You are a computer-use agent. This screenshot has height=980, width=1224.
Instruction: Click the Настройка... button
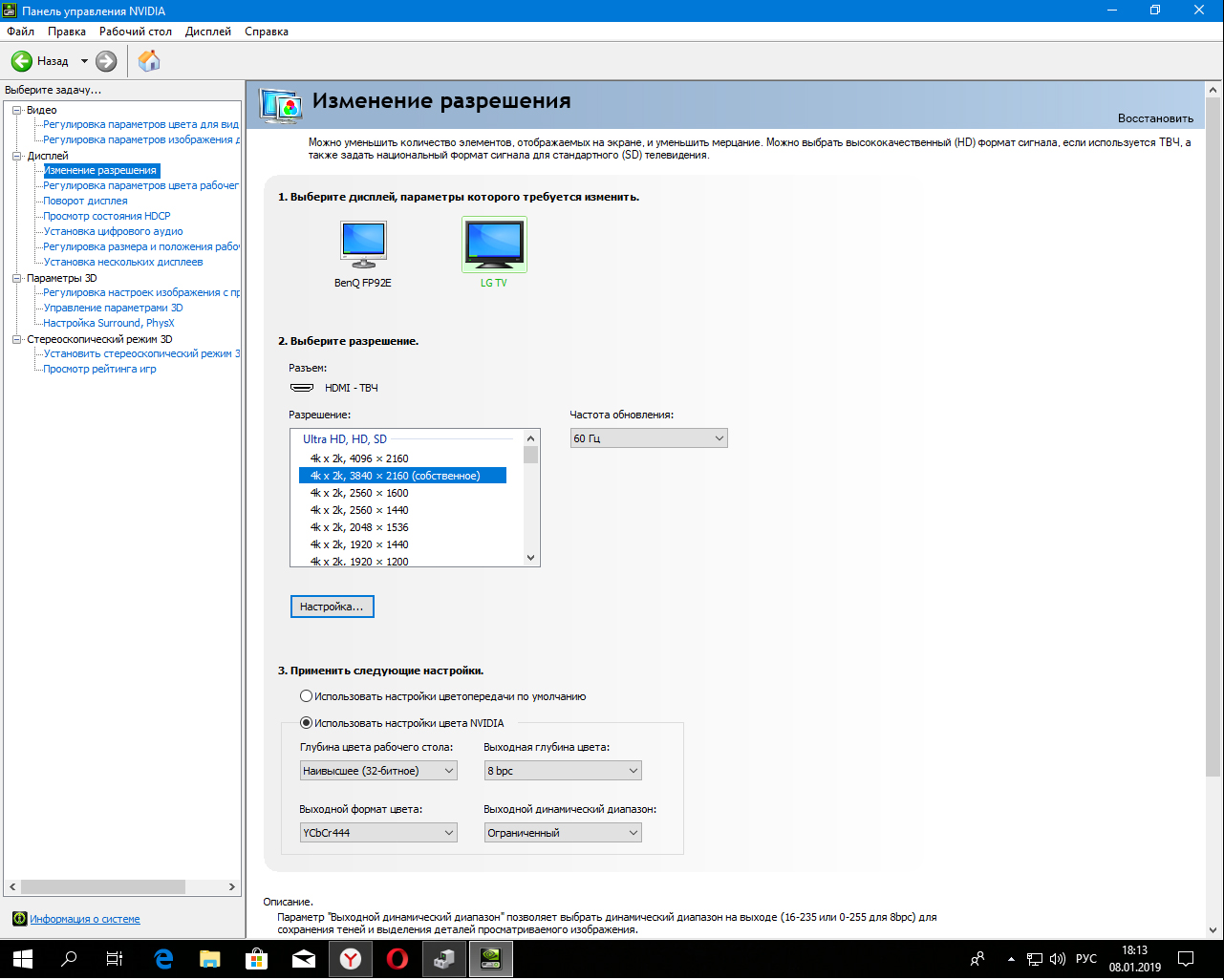[332, 607]
